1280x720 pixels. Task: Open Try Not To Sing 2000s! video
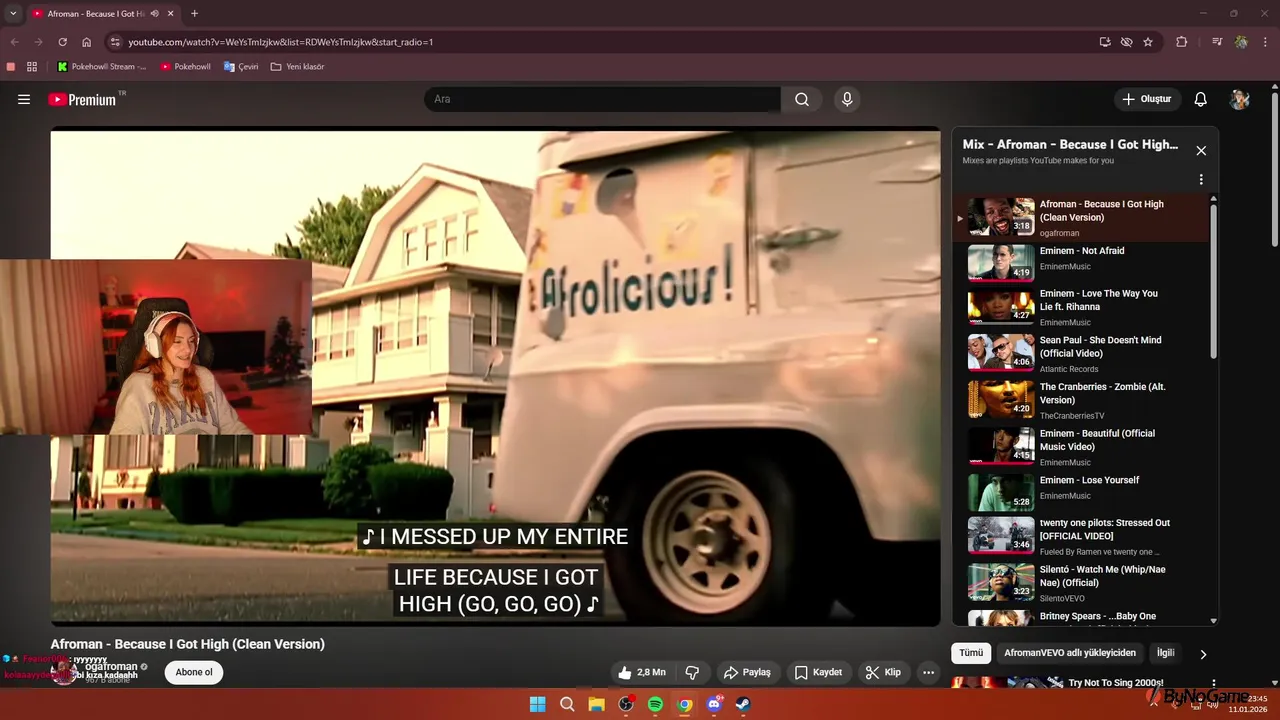[x=1115, y=683]
